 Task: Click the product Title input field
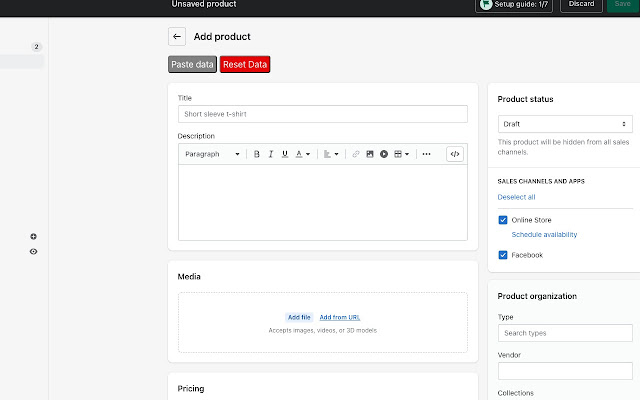click(322, 114)
